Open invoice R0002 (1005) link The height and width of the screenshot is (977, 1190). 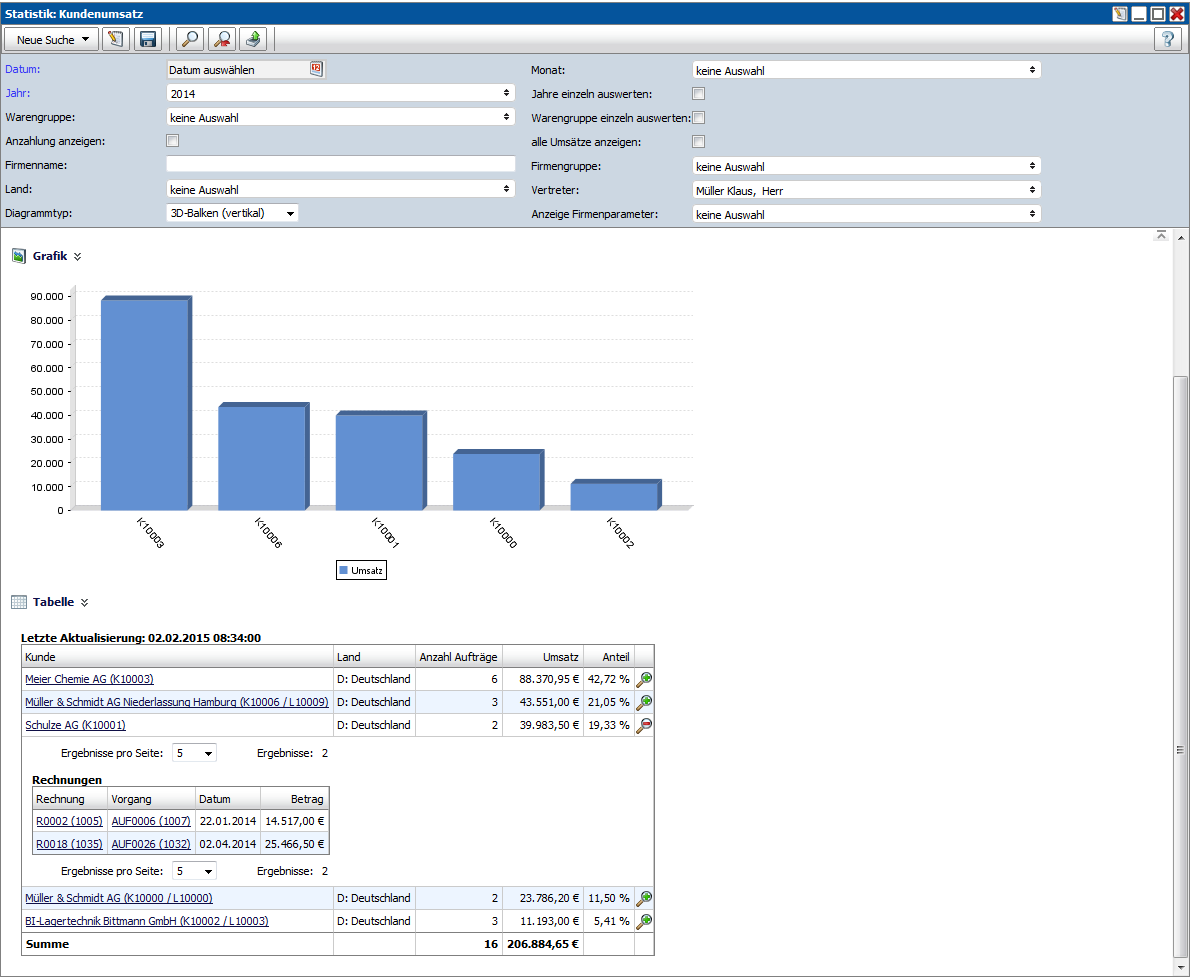coord(69,821)
